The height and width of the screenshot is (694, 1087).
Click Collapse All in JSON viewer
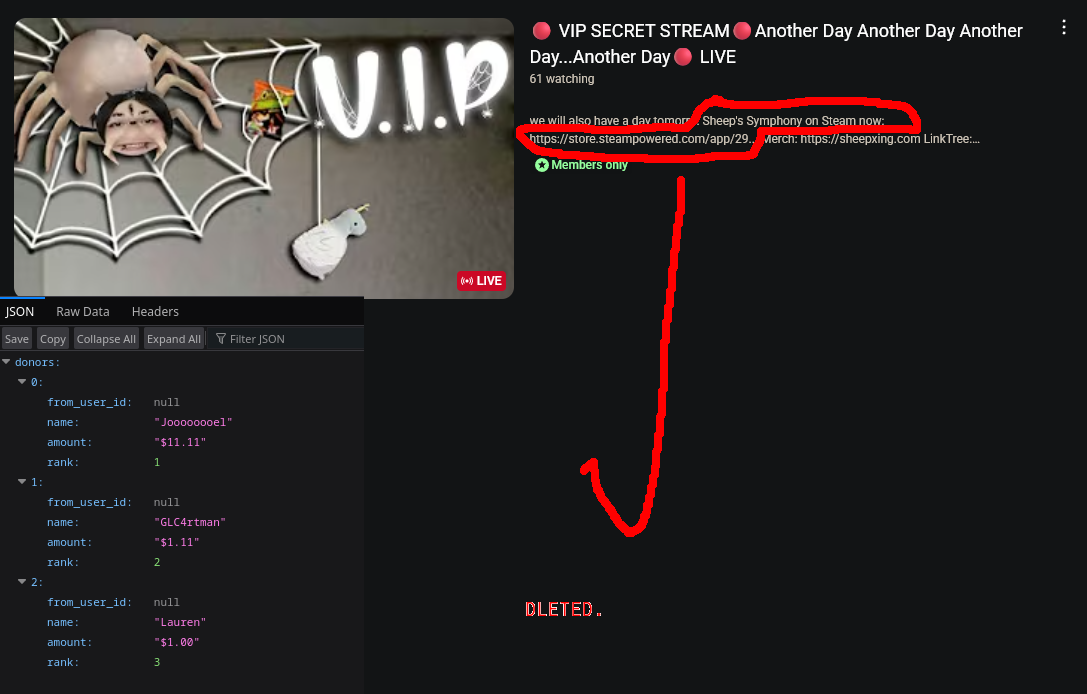106,338
